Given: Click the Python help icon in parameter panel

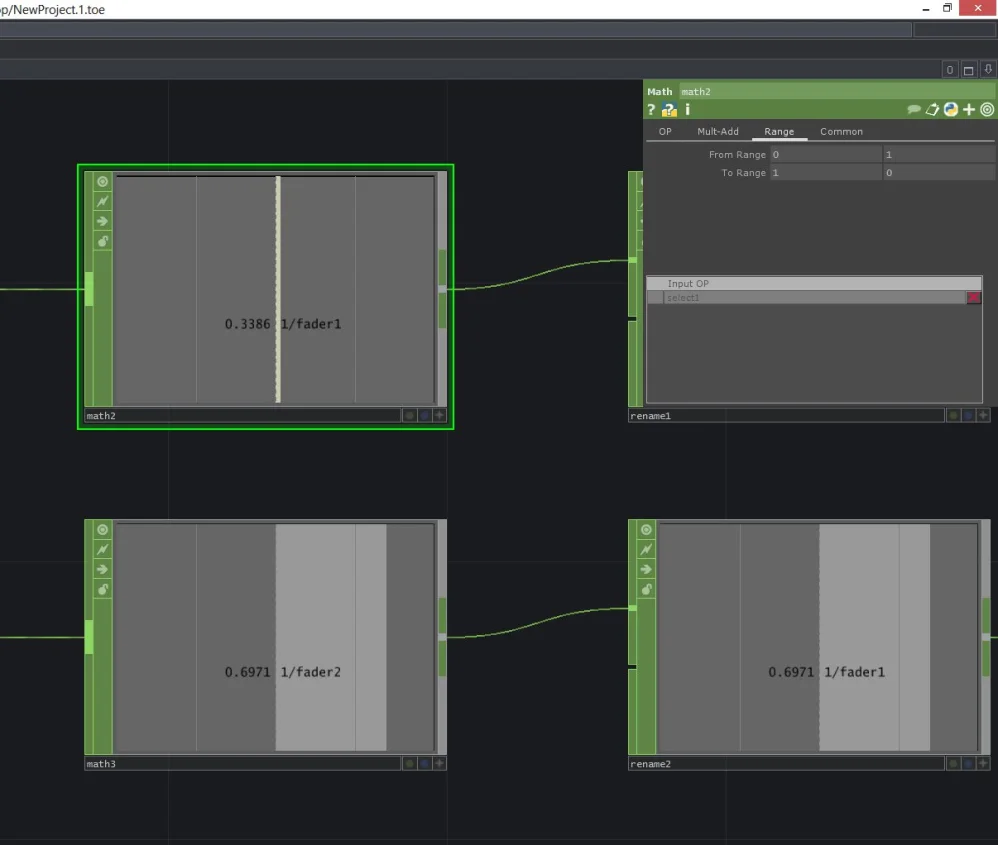Looking at the screenshot, I should tap(669, 110).
